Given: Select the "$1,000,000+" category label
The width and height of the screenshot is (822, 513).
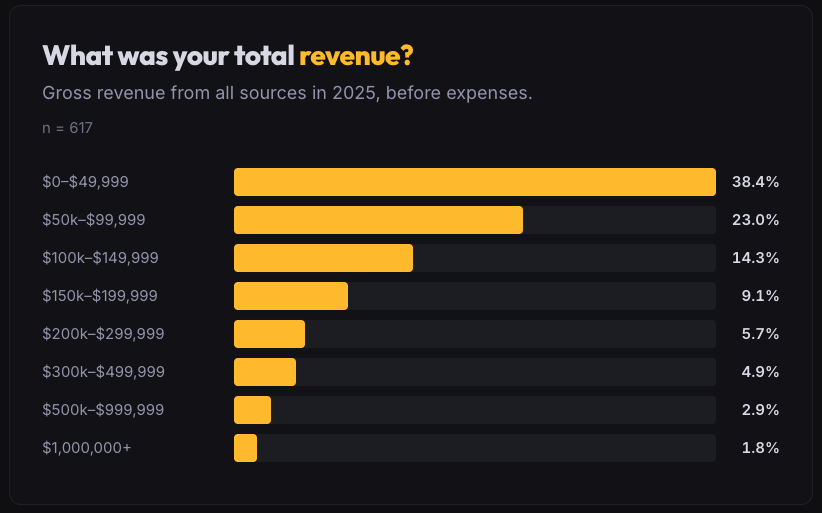Looking at the screenshot, I should tap(87, 448).
